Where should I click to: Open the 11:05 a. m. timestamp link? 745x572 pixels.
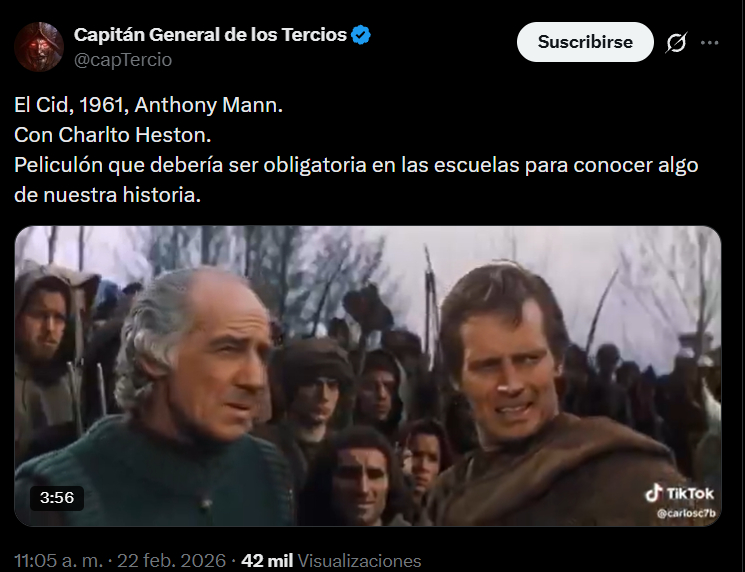click(58, 561)
